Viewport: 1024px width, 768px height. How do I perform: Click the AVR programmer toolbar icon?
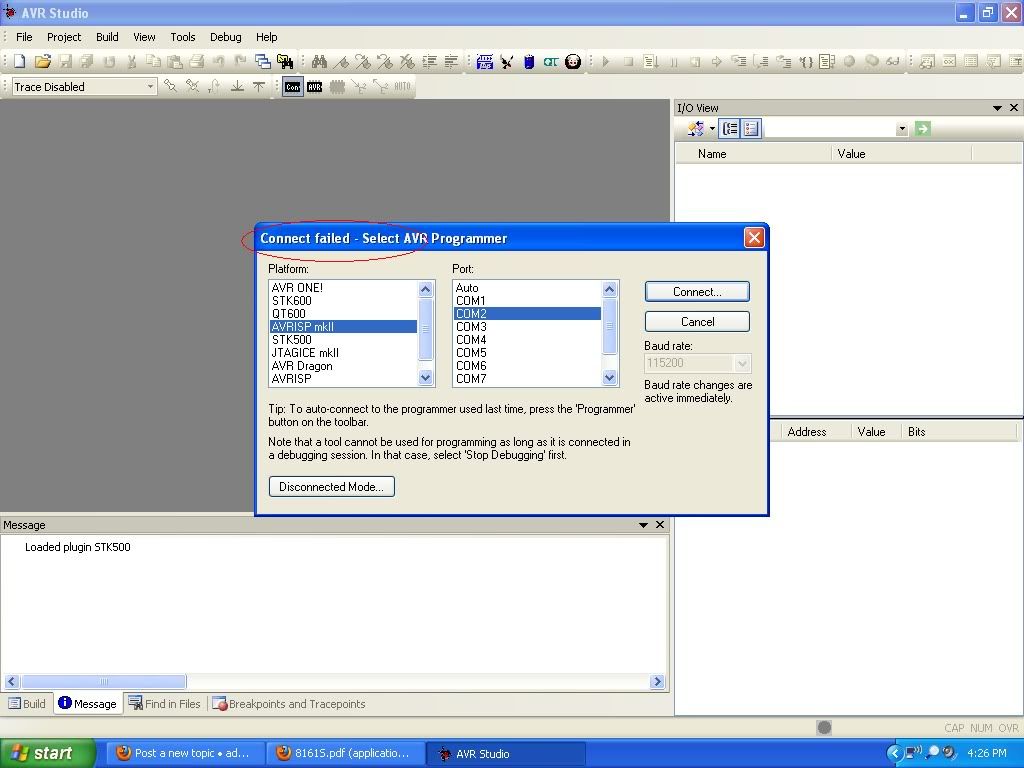(315, 86)
